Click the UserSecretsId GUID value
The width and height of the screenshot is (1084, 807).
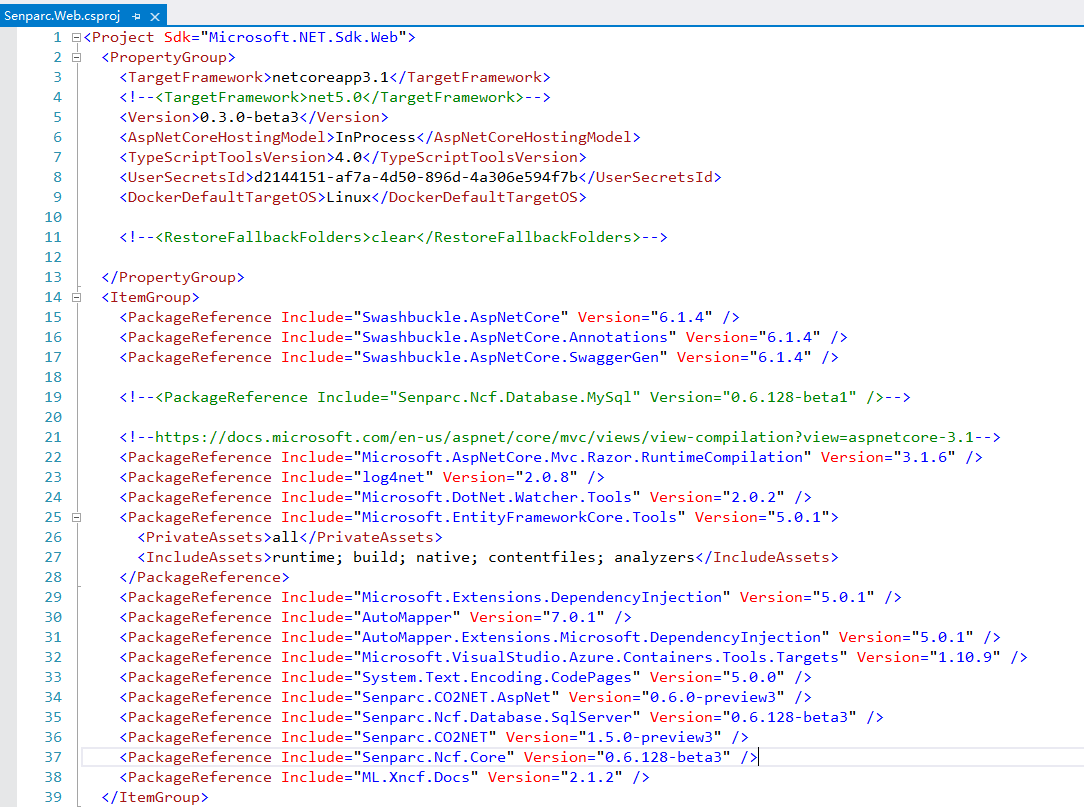416,177
